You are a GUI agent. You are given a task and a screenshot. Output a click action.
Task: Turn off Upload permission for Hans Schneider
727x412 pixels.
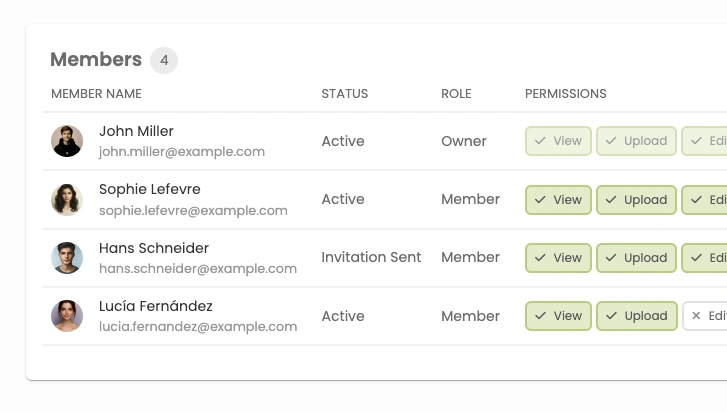point(637,258)
